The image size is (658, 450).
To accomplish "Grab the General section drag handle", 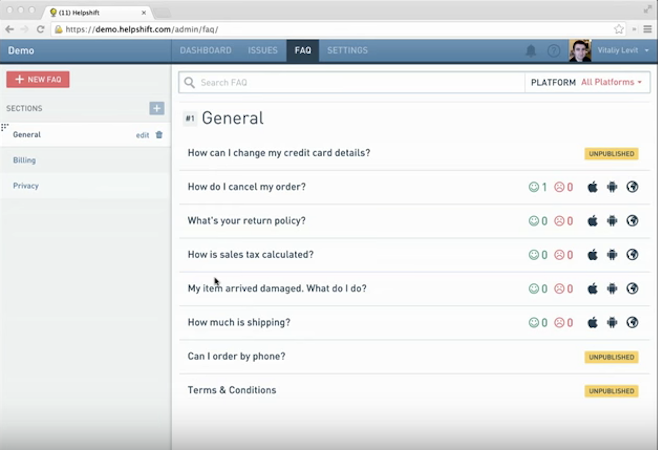I will click(5, 127).
